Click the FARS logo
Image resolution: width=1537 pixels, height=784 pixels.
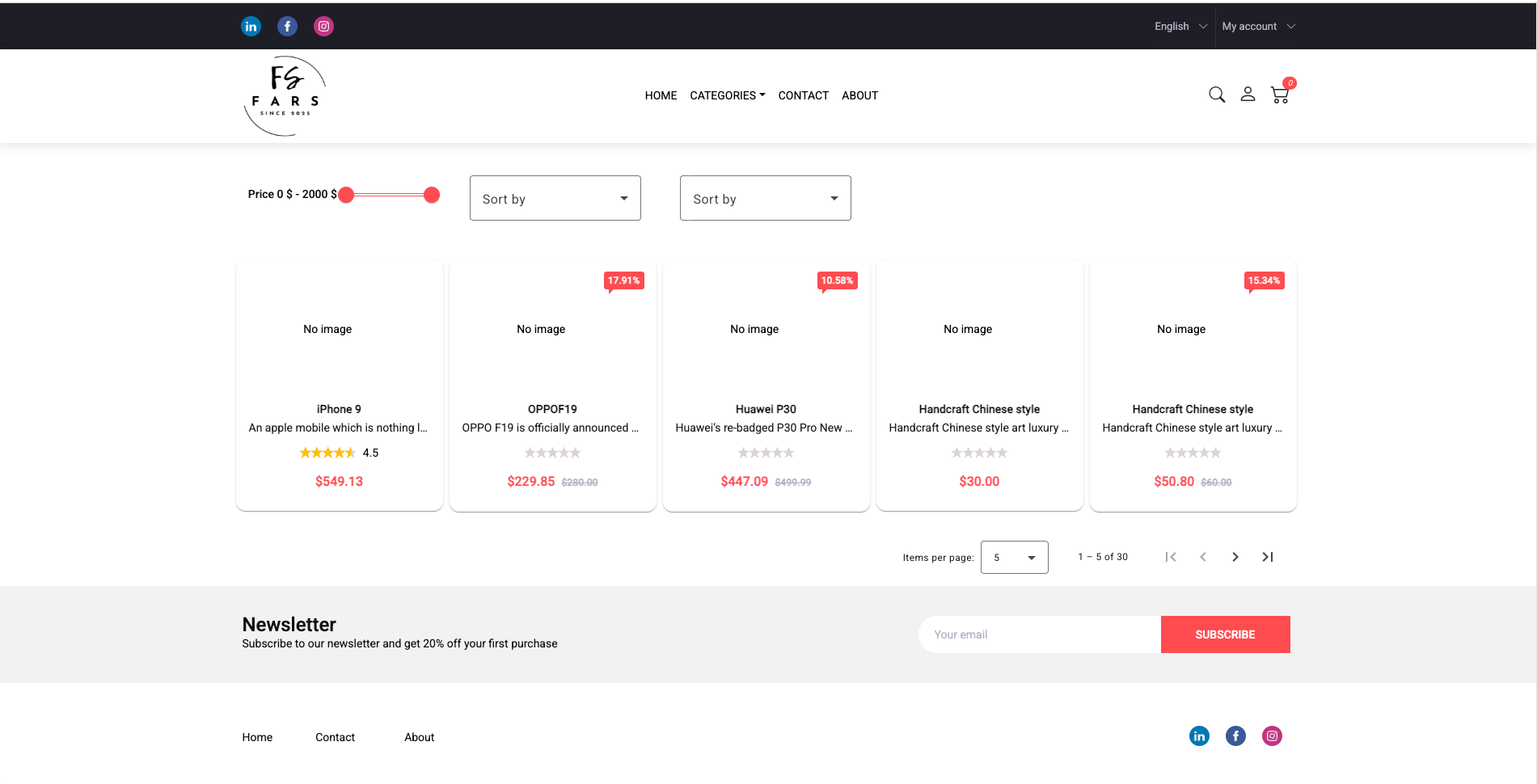coord(285,96)
